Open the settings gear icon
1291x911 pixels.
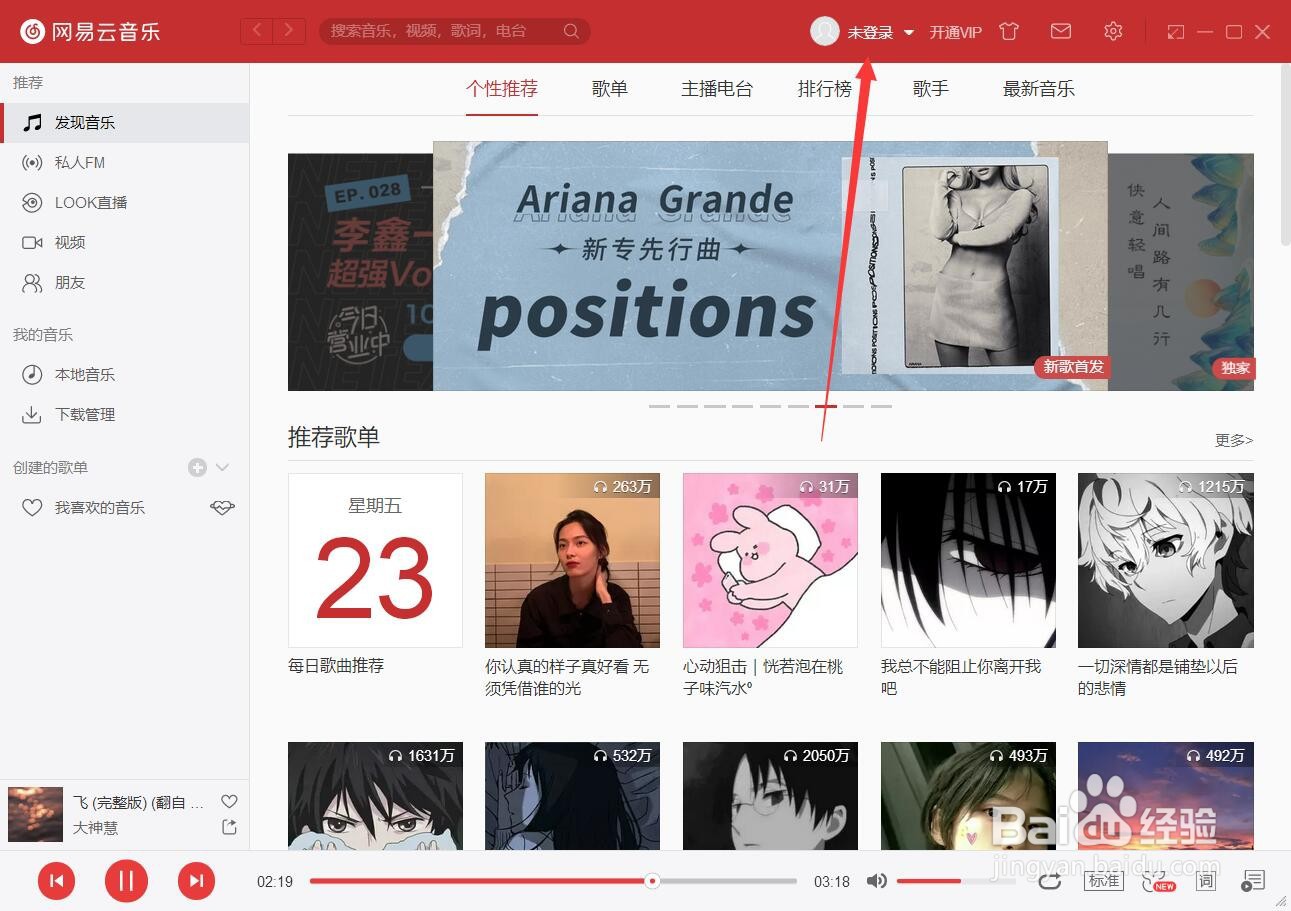tap(1113, 31)
